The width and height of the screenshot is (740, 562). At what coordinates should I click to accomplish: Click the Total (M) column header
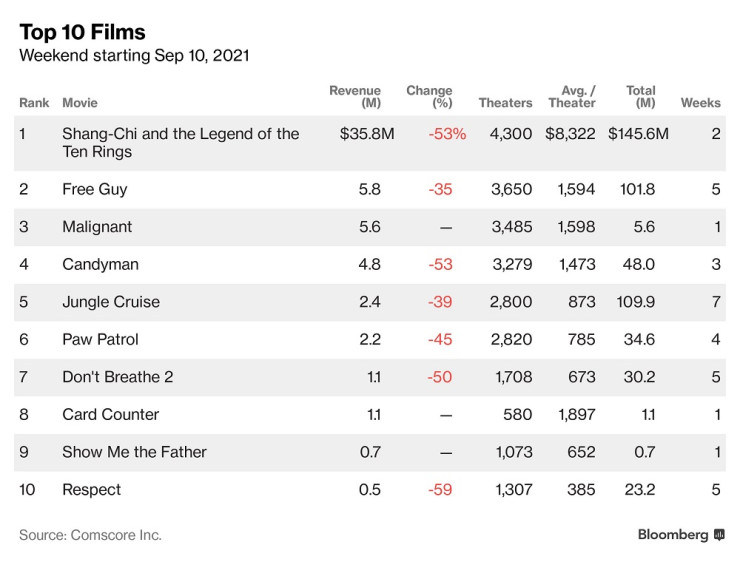640,97
